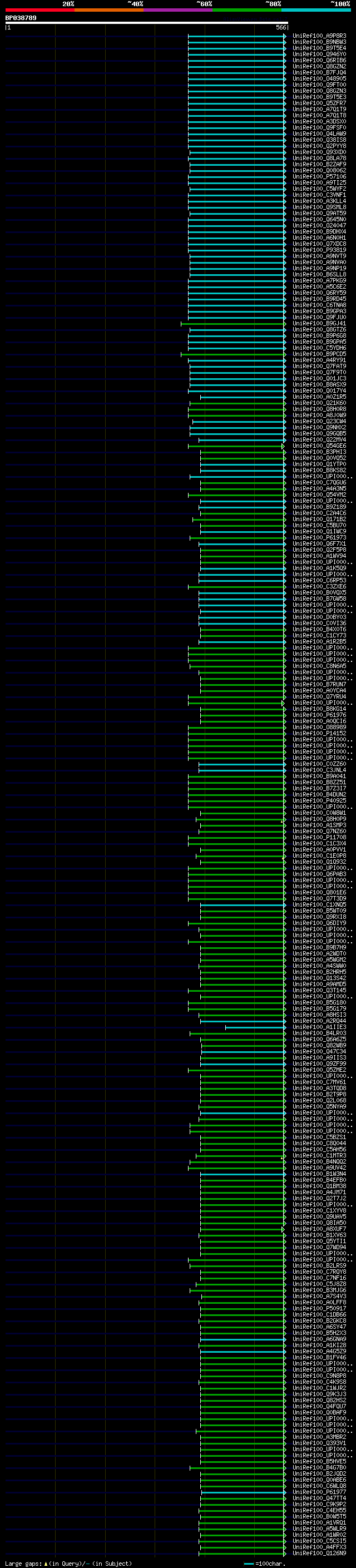
Task: Select hit label UniRef100_A4G5Z9
Action: click(319, 1351)
